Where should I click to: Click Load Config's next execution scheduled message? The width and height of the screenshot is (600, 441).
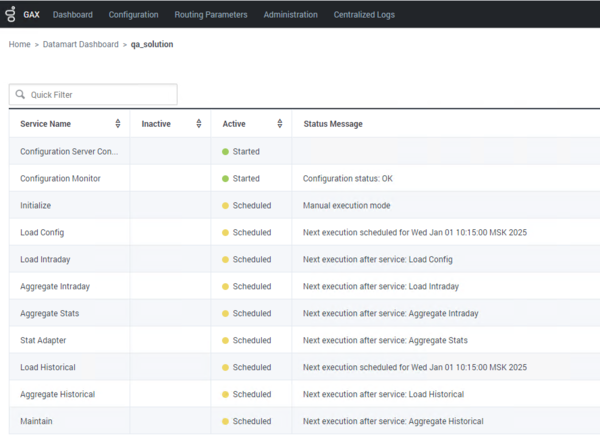[x=415, y=232]
